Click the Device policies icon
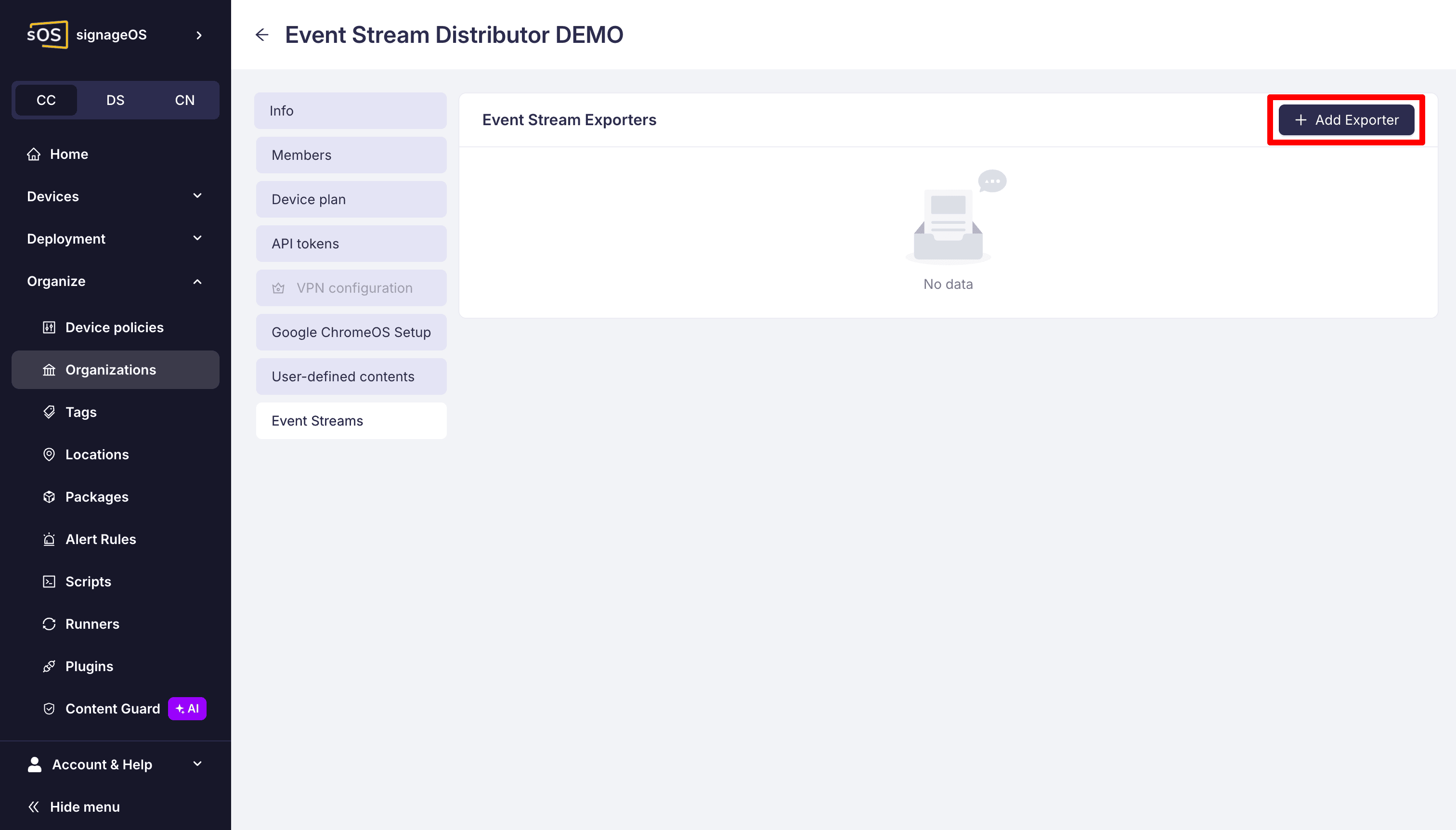Screen dimensions: 1456x830 (49, 327)
